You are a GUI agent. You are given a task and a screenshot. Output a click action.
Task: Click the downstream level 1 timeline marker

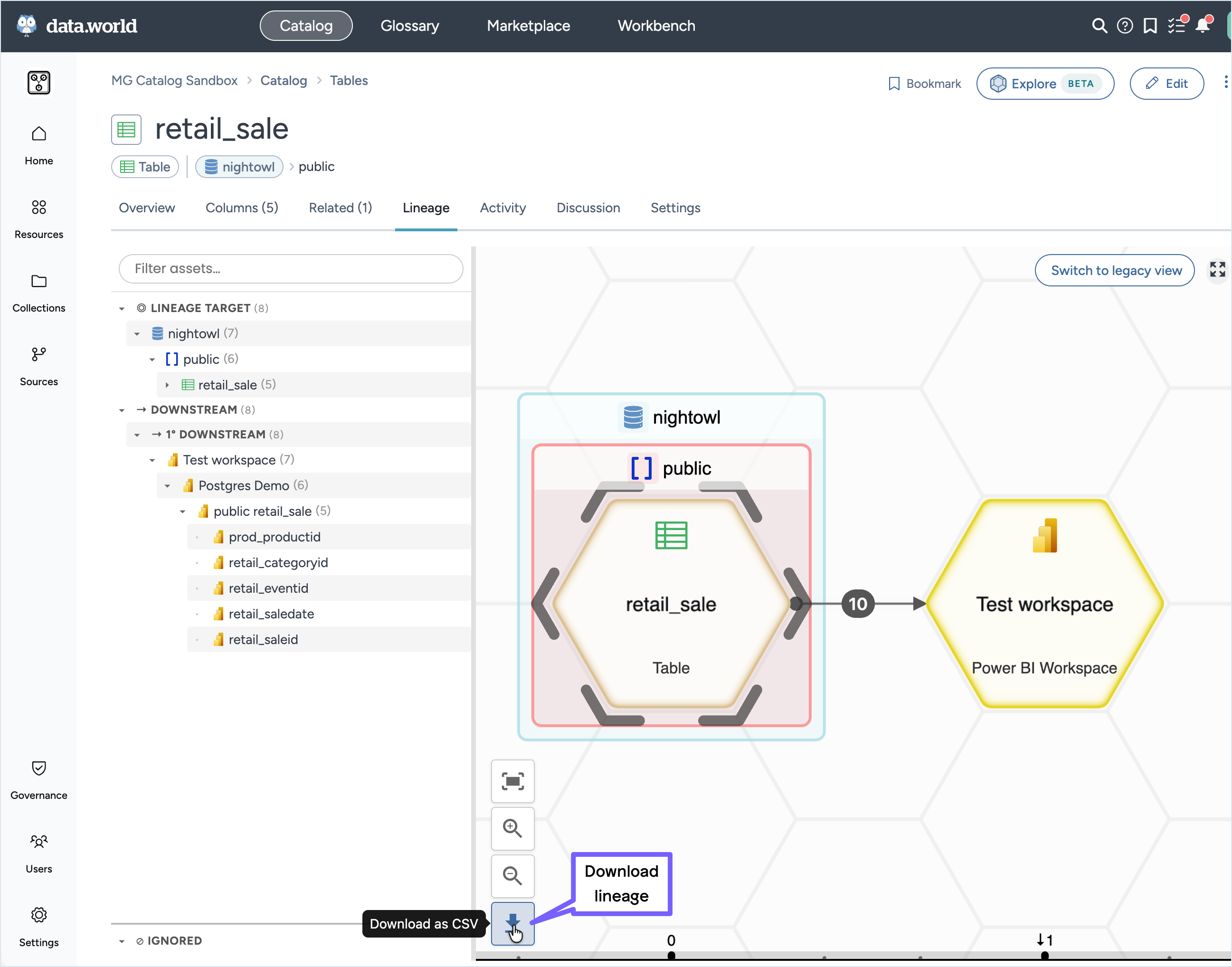click(x=1044, y=955)
